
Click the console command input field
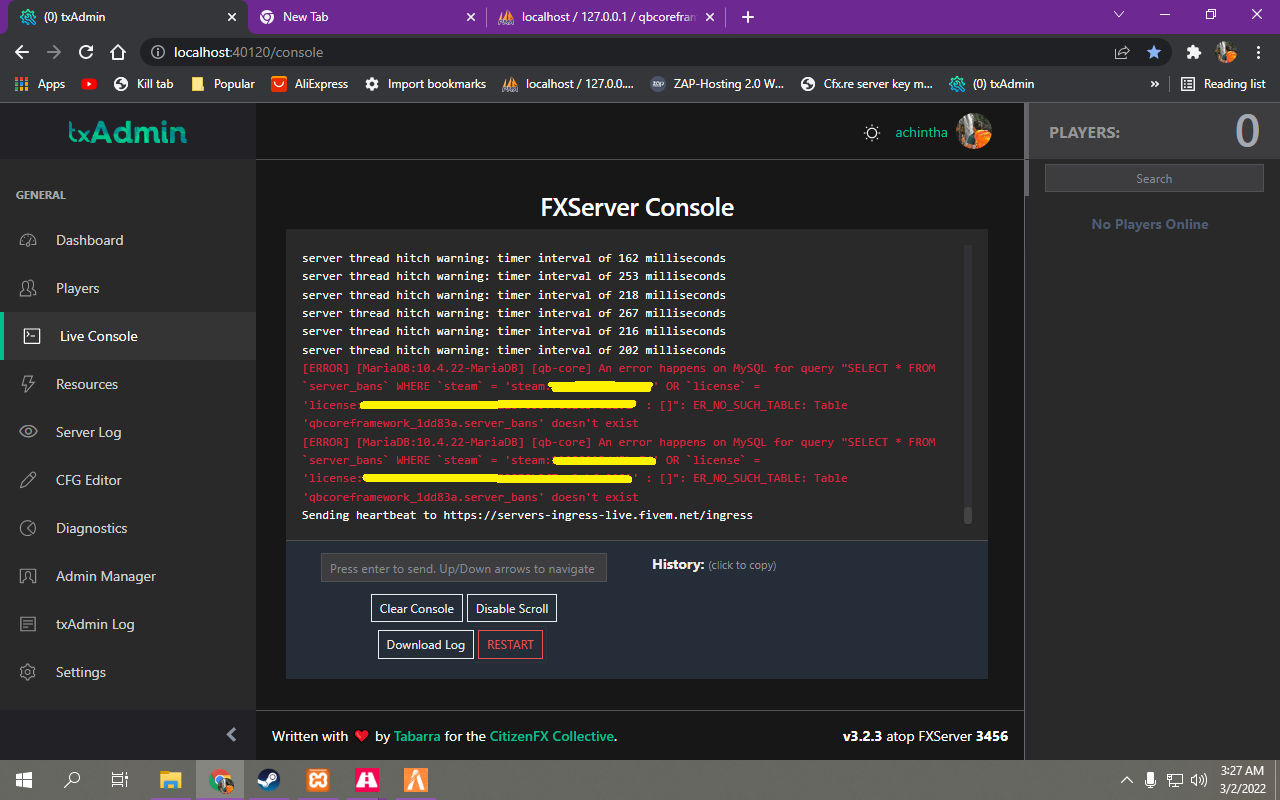click(x=464, y=568)
